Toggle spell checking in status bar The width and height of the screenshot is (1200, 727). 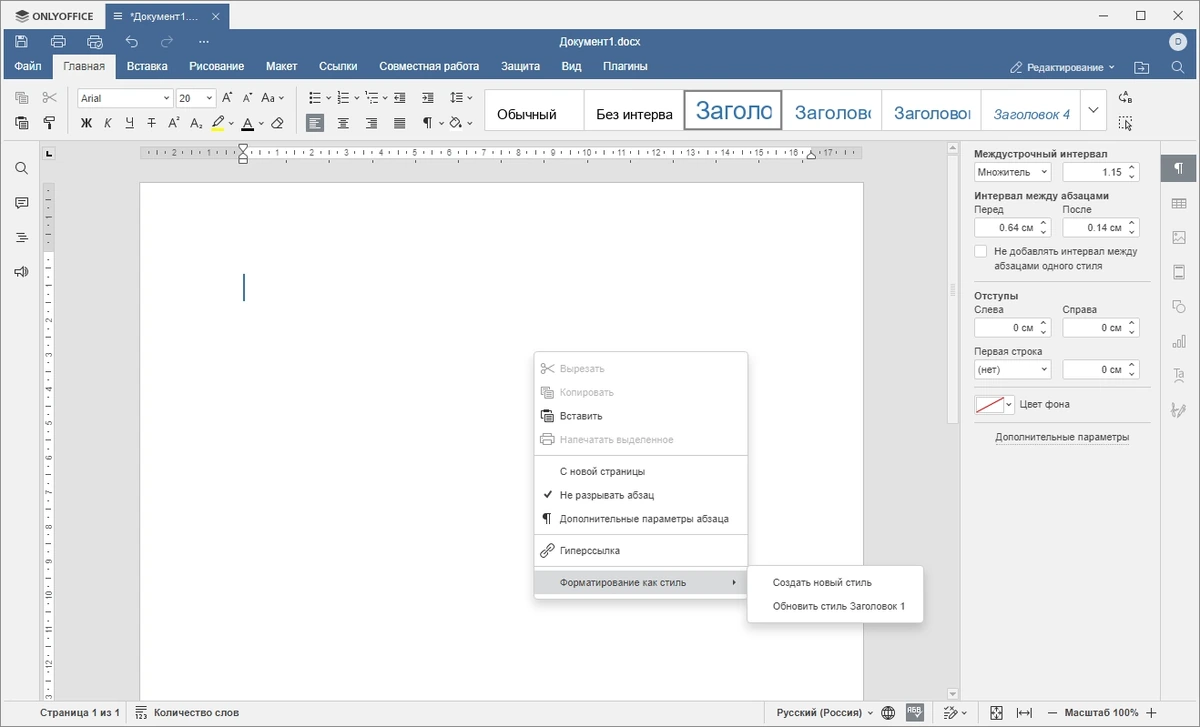click(914, 713)
